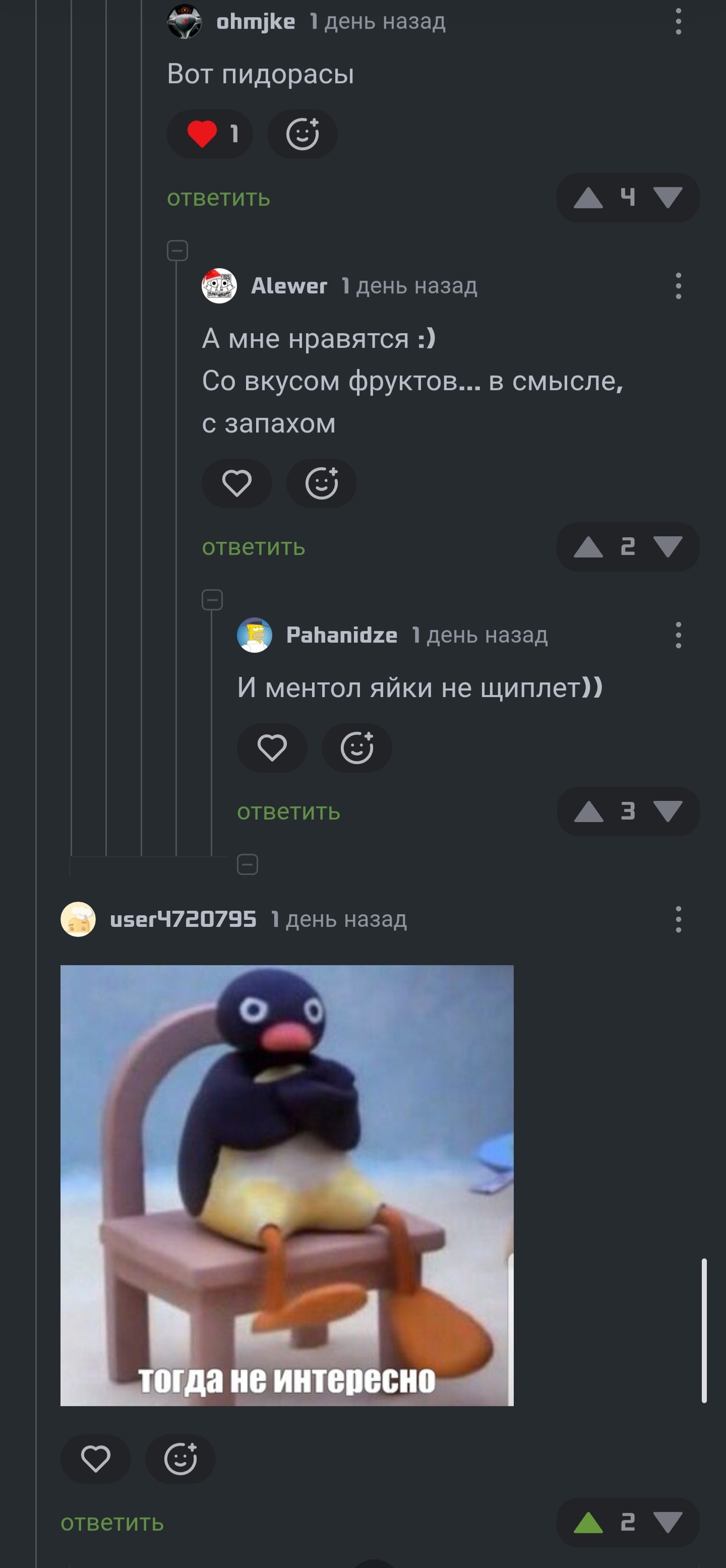Viewport: 726px width, 1568px height.
Task: Add emoji reaction to Pahanidze's comment
Action: (x=357, y=747)
